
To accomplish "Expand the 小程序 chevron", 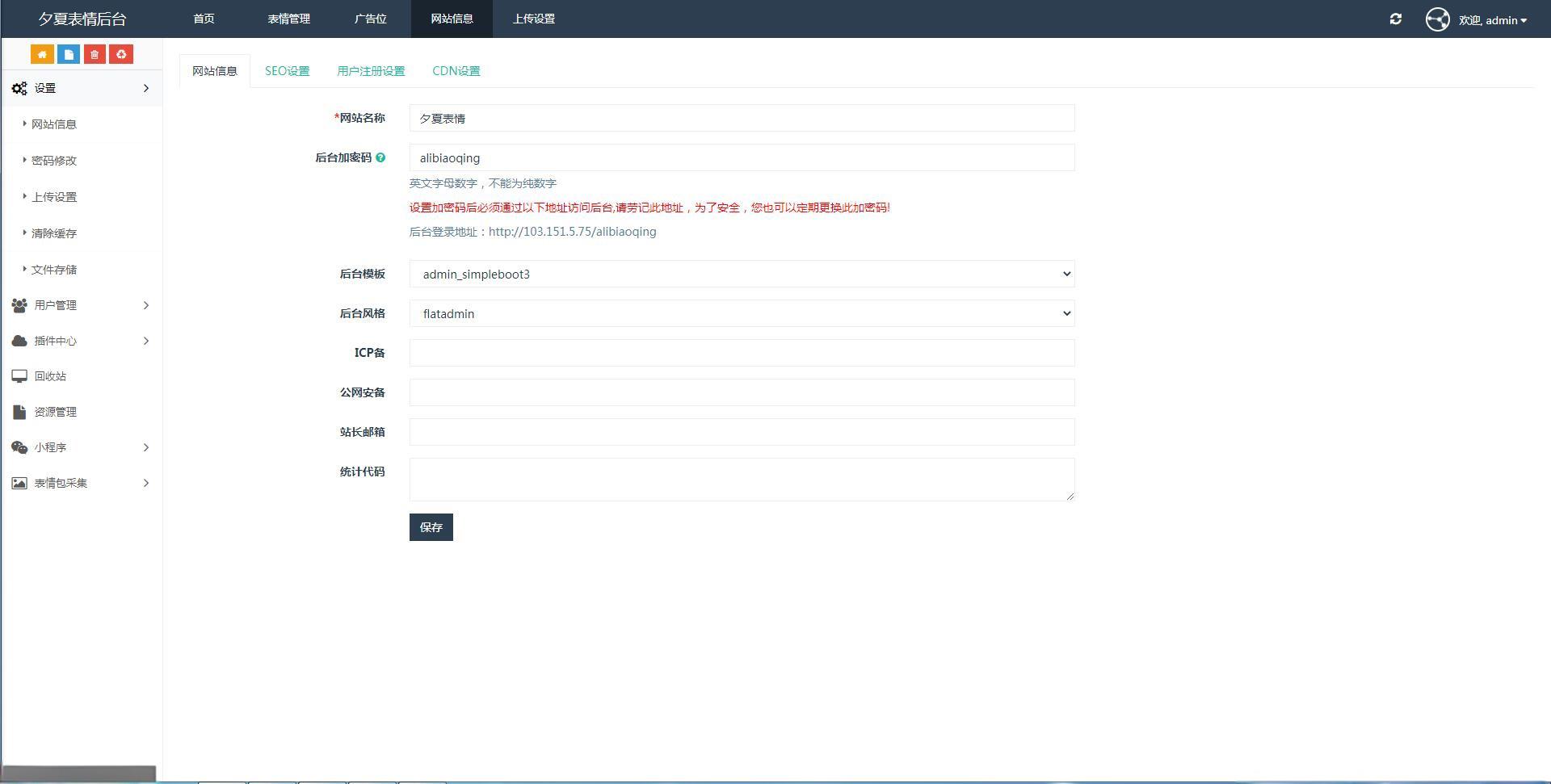I will coord(146,447).
